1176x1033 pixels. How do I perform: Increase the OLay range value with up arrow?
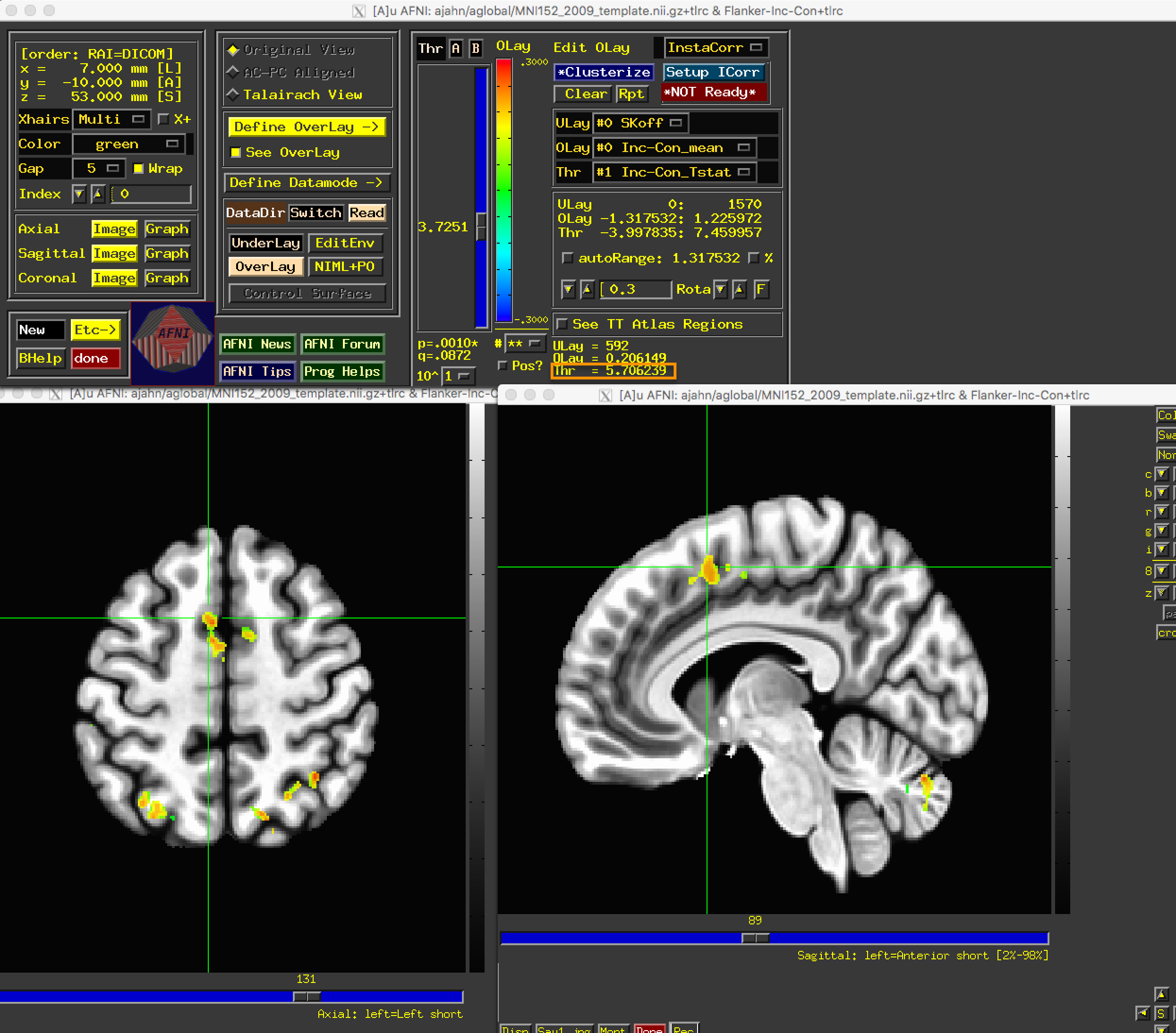(587, 289)
